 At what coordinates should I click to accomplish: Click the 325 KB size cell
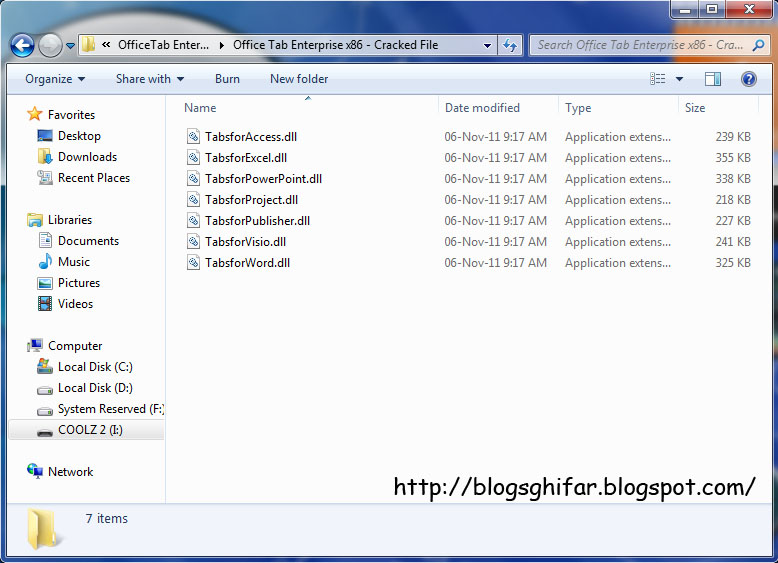pyautogui.click(x=733, y=263)
